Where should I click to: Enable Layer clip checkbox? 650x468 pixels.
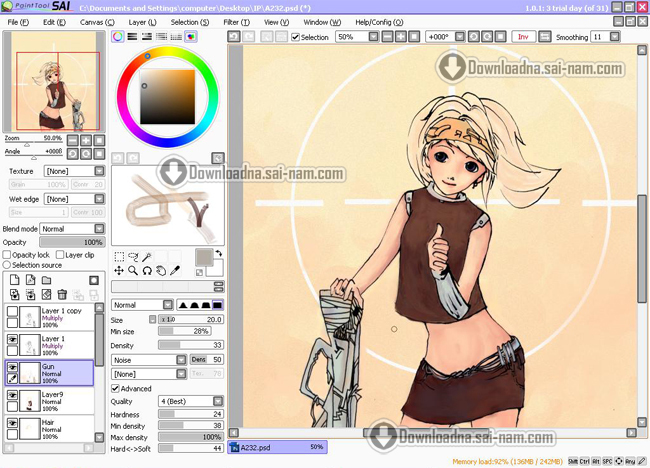point(60,255)
